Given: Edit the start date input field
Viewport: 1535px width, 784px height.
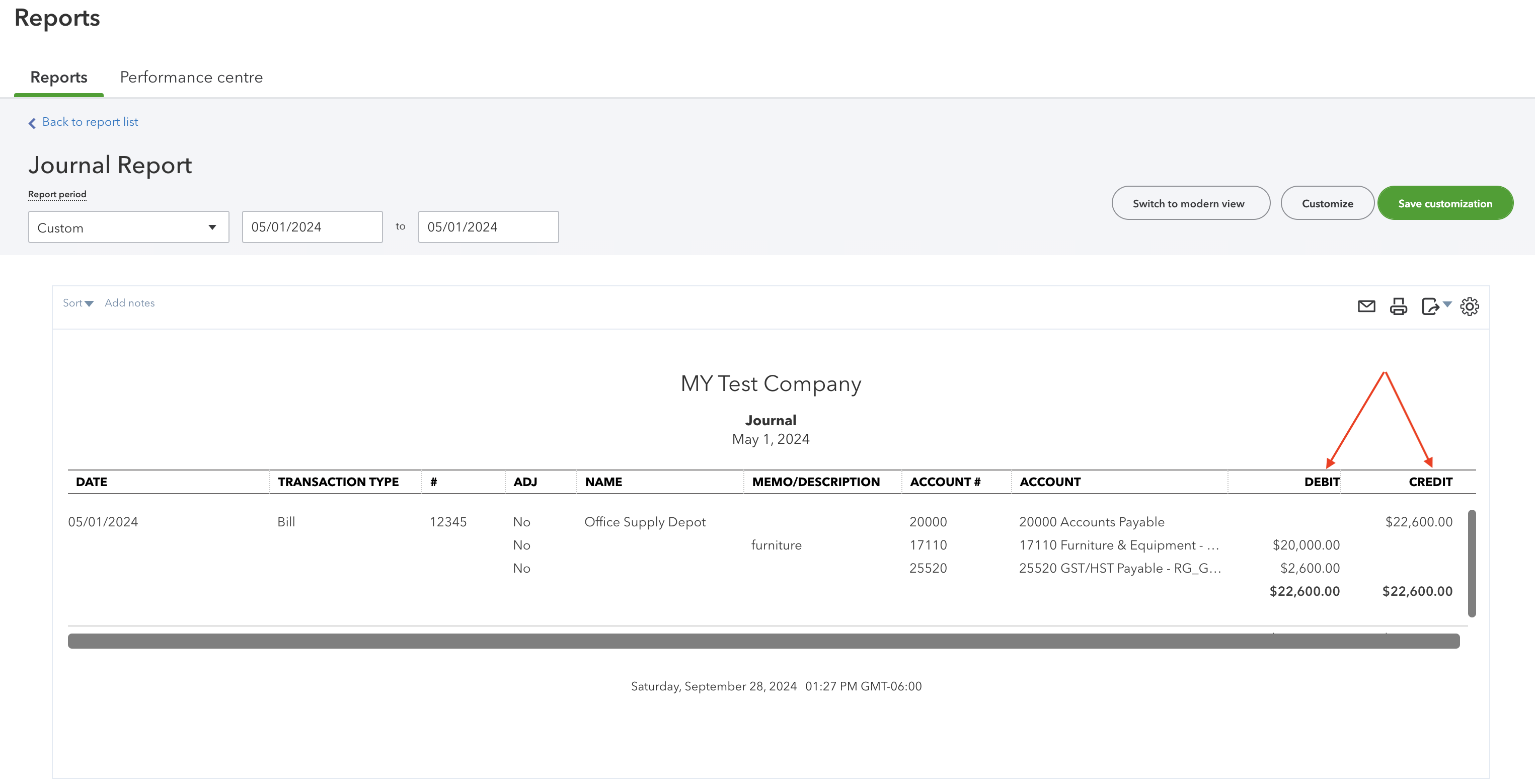Looking at the screenshot, I should coord(312,227).
